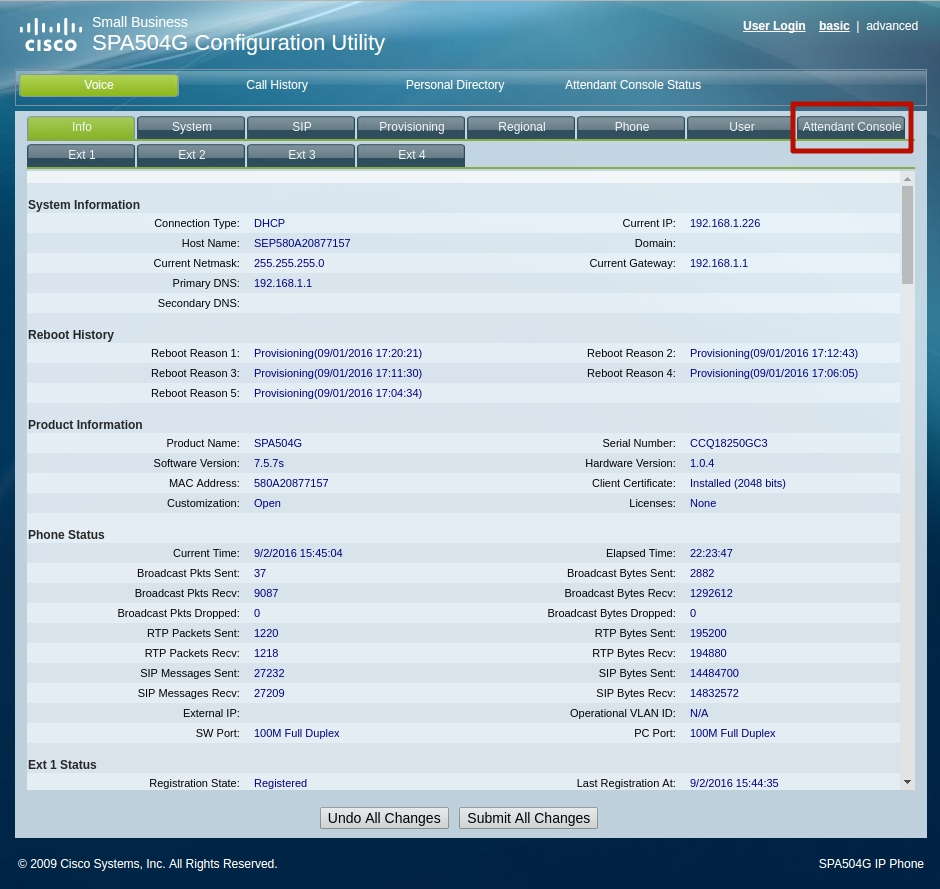Open the Attendant Console Status tab
Screen dimensions: 940x889
[x=632, y=85]
